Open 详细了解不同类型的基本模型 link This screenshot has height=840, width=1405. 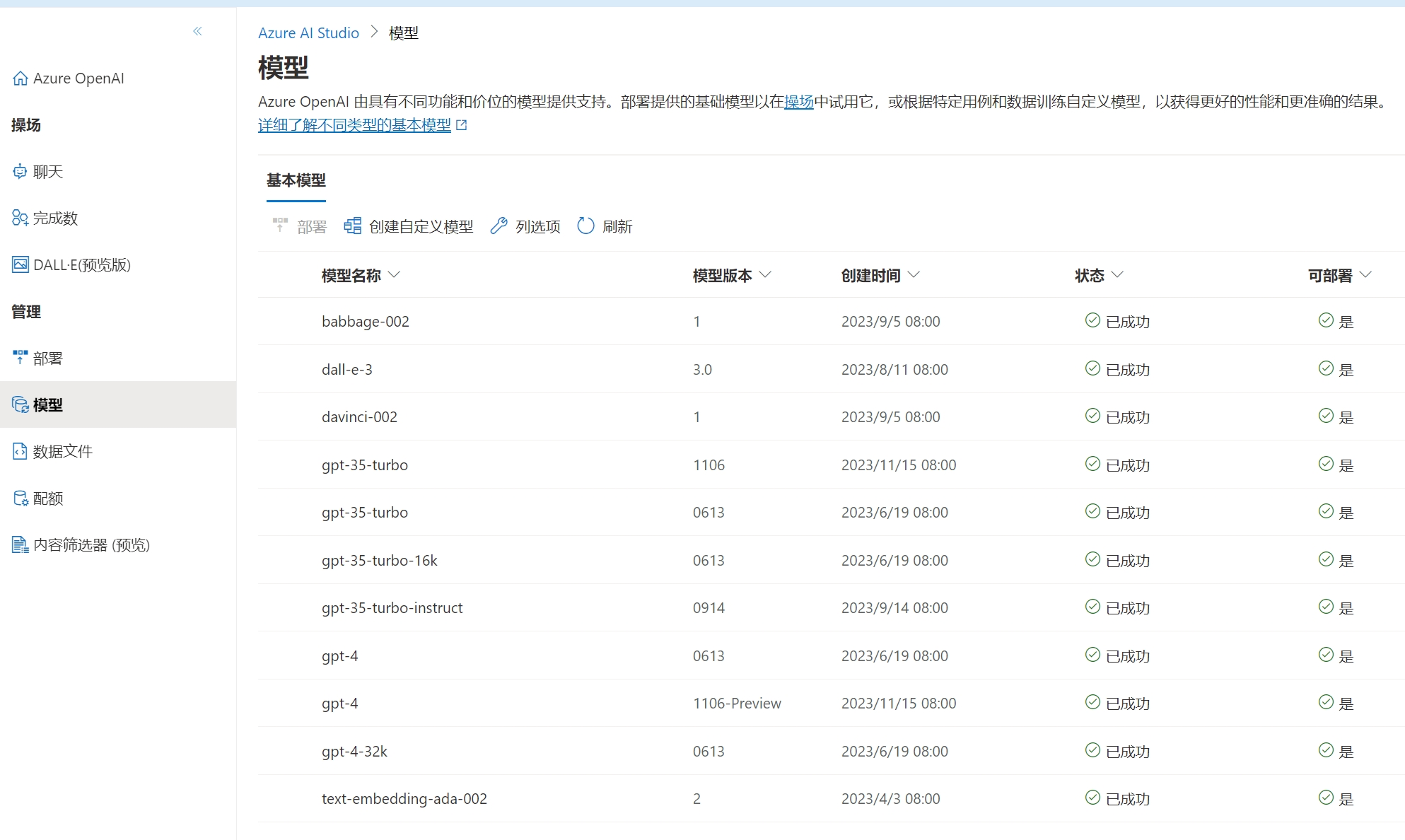point(354,125)
